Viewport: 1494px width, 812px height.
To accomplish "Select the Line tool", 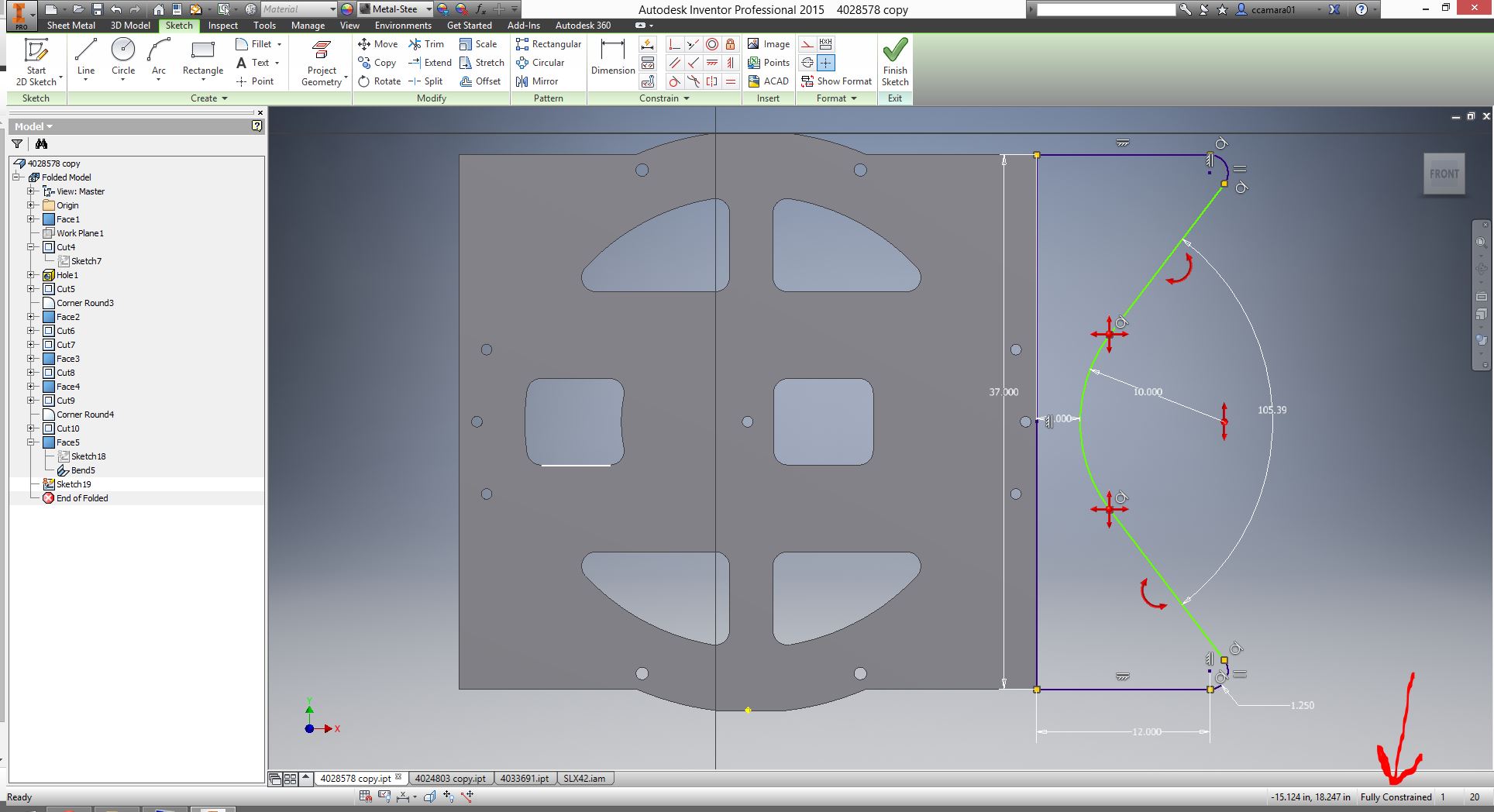I will click(x=85, y=58).
